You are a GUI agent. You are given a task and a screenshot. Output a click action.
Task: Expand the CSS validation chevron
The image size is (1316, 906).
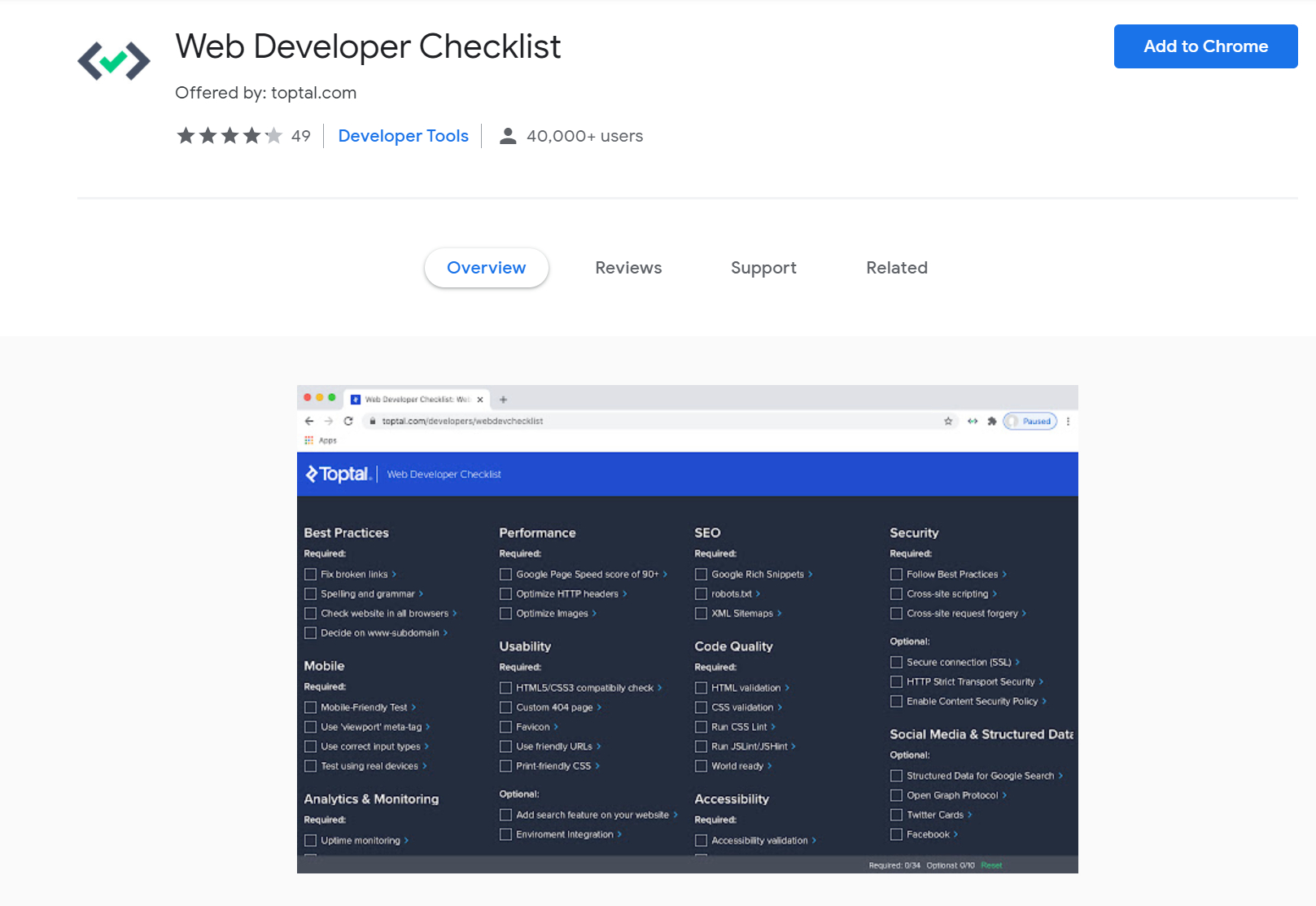coord(780,707)
